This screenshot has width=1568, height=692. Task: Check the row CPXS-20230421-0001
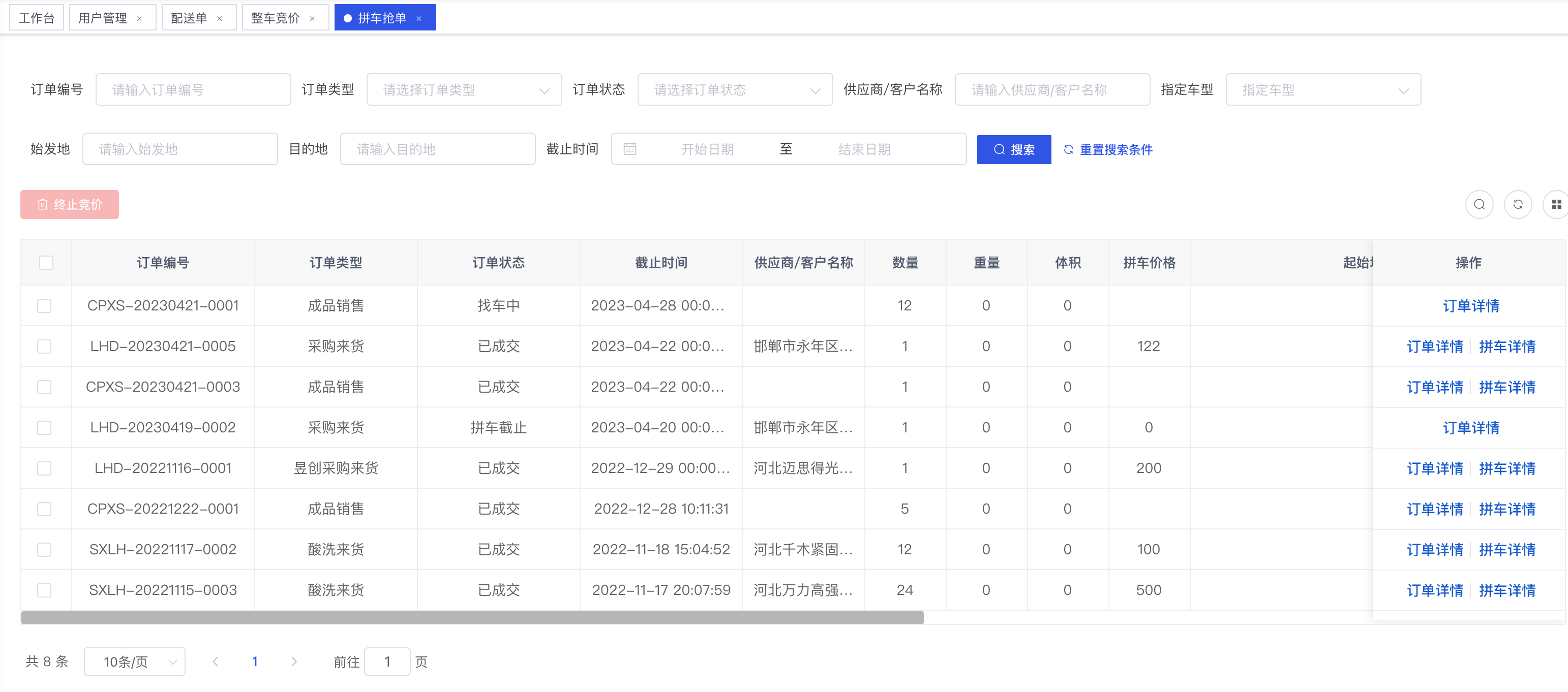[x=44, y=305]
